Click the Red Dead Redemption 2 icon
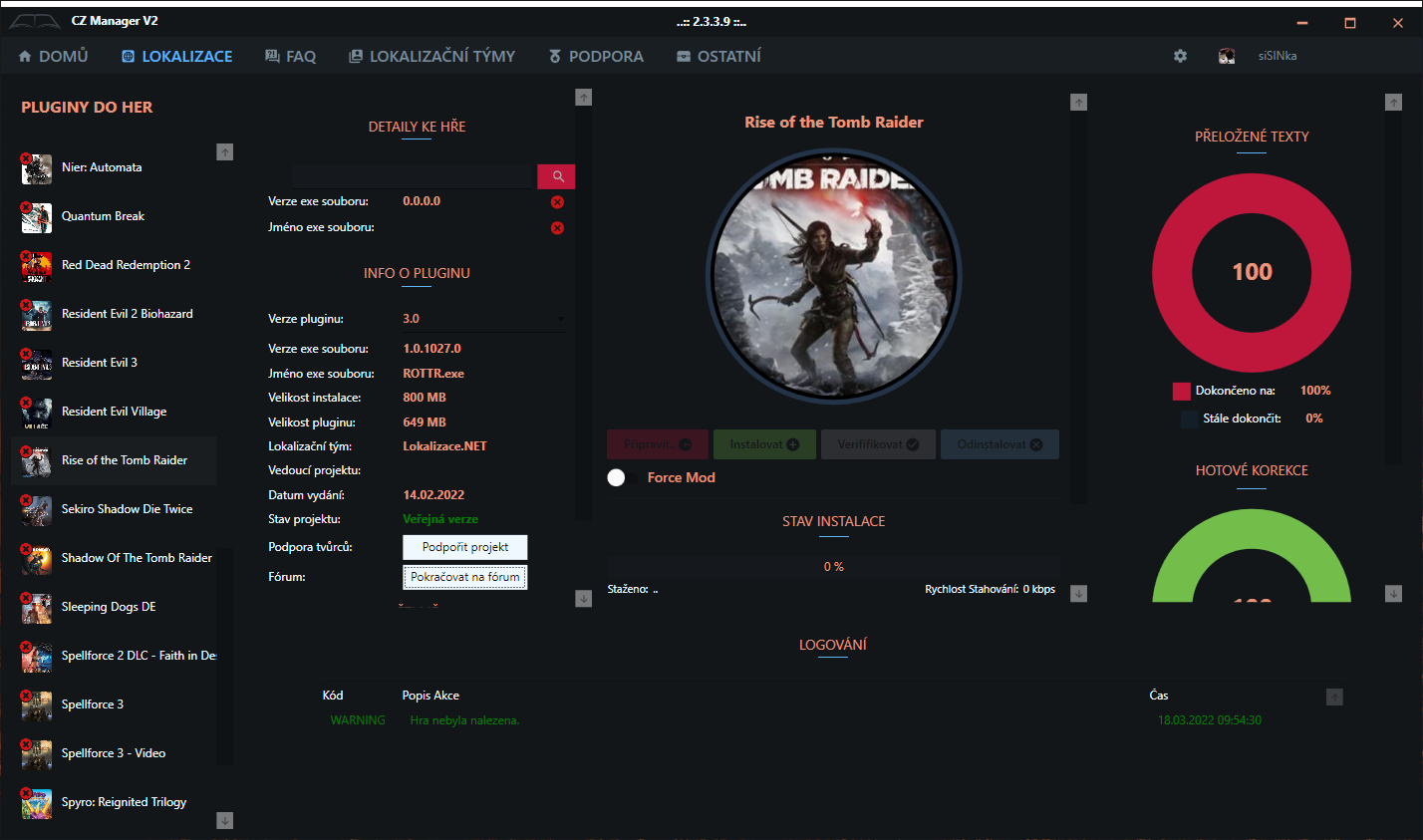This screenshot has width=1423, height=840. [37, 266]
